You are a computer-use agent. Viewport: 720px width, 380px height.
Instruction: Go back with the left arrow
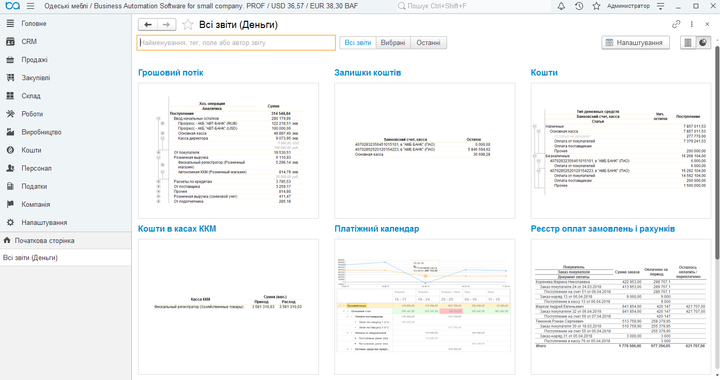click(148, 25)
